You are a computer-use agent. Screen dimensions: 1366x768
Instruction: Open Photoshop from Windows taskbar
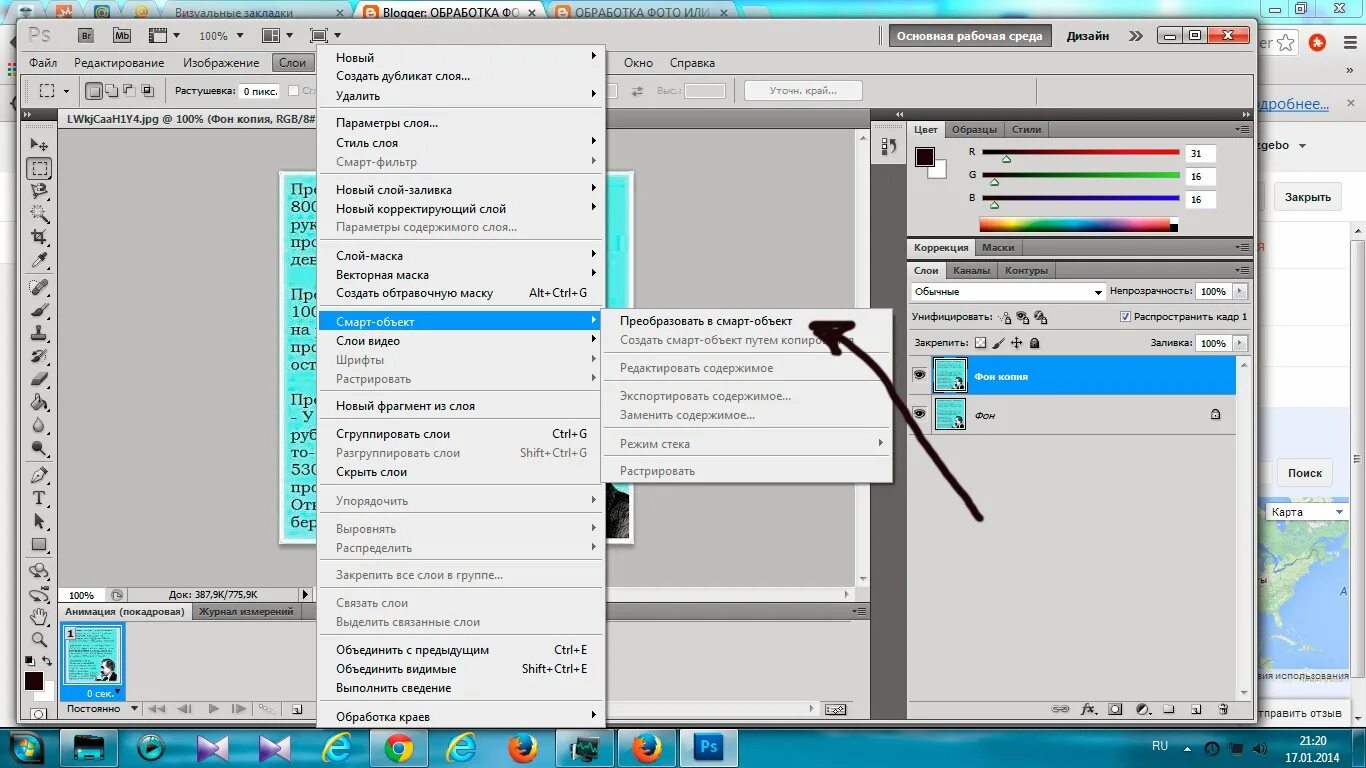coord(708,747)
